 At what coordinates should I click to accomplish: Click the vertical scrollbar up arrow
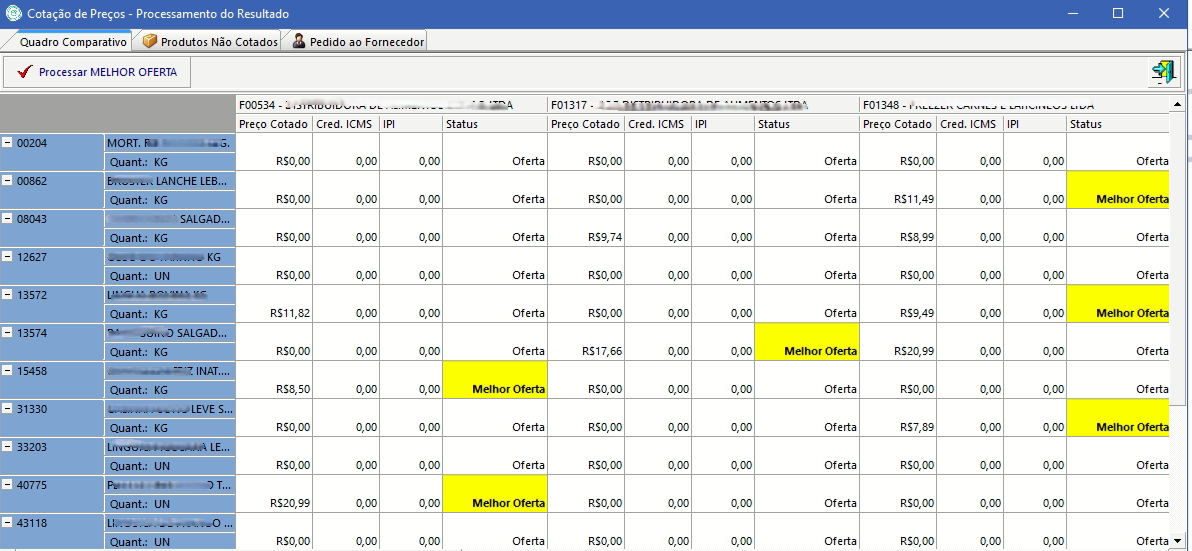(x=1178, y=104)
